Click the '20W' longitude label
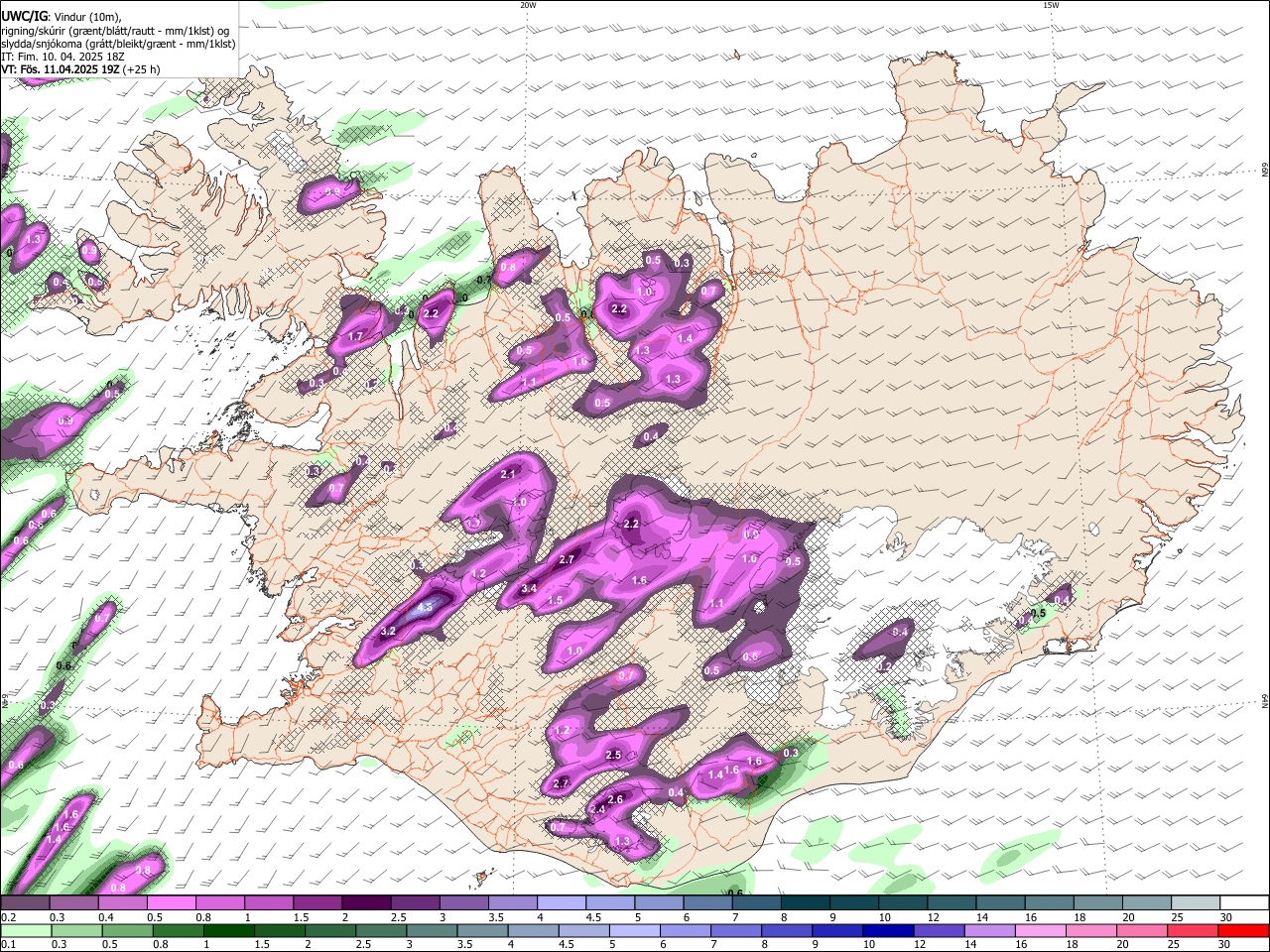The width and height of the screenshot is (1270, 952). point(528,5)
